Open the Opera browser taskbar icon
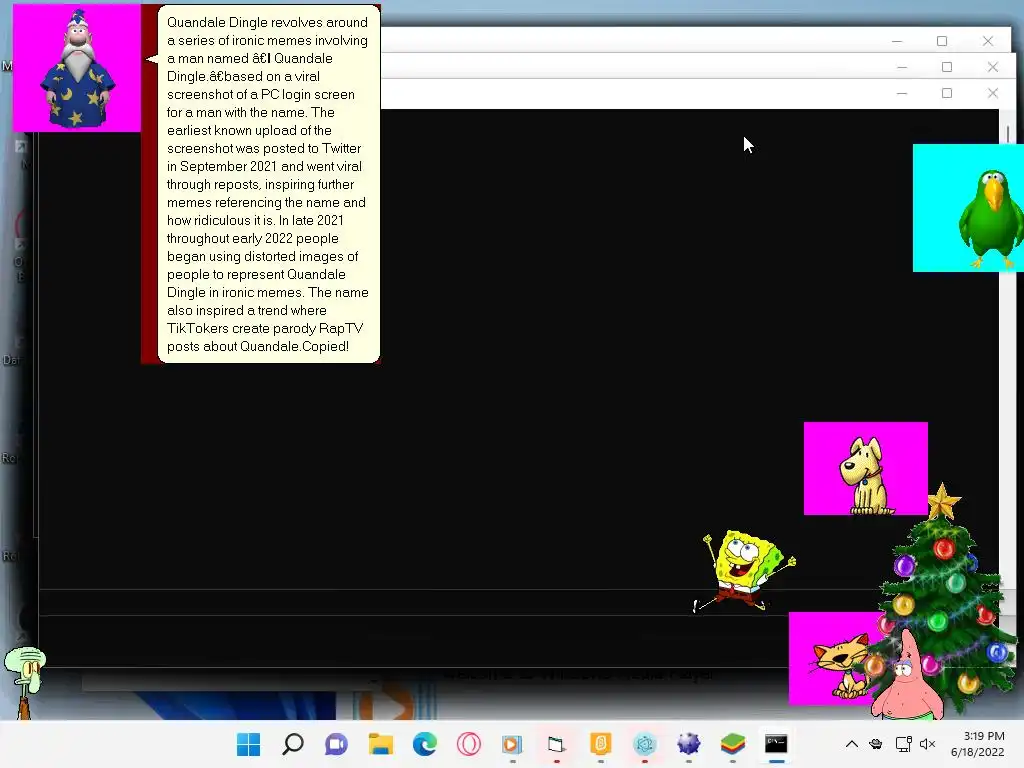This screenshot has width=1024, height=768. click(x=469, y=744)
